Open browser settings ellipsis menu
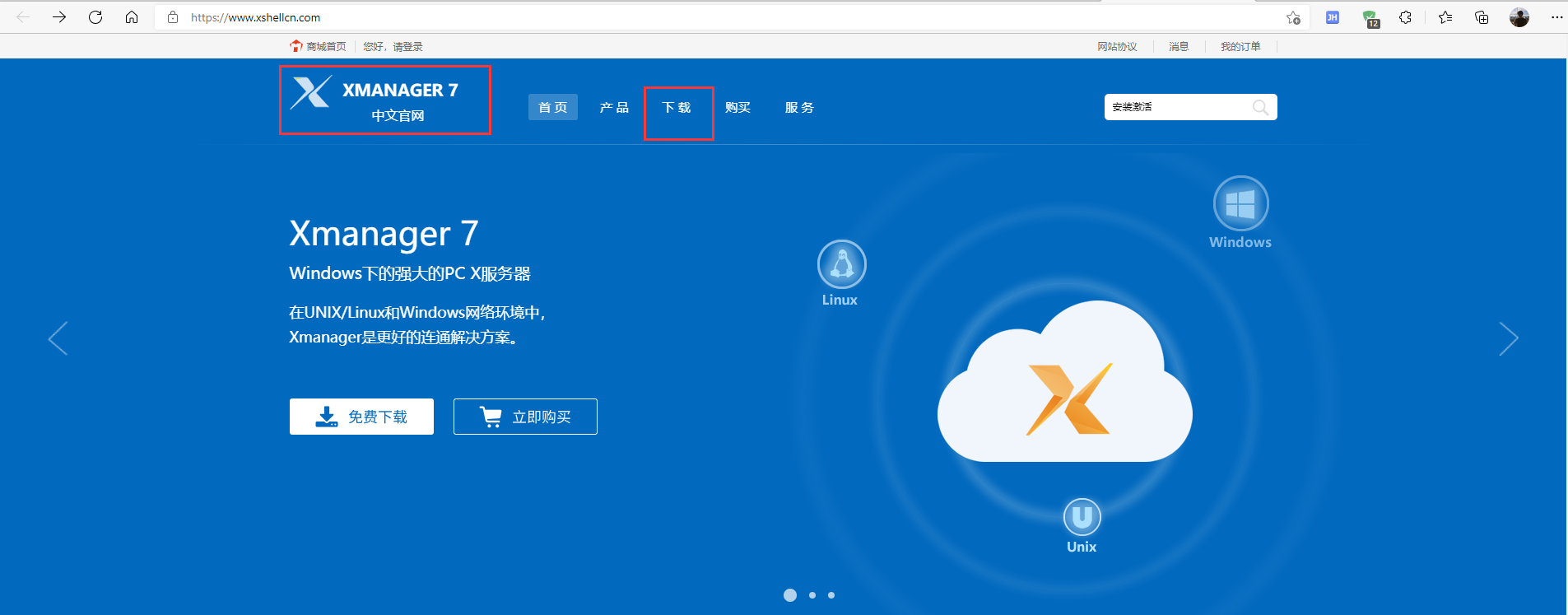The image size is (1568, 615). (1556, 17)
